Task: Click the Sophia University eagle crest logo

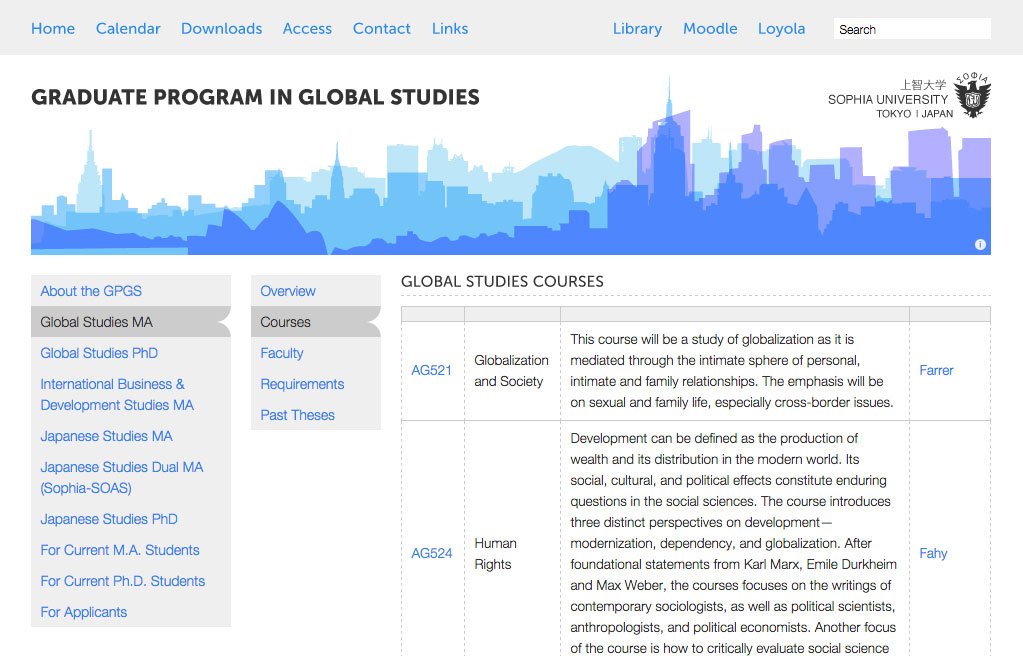Action: coord(973,95)
